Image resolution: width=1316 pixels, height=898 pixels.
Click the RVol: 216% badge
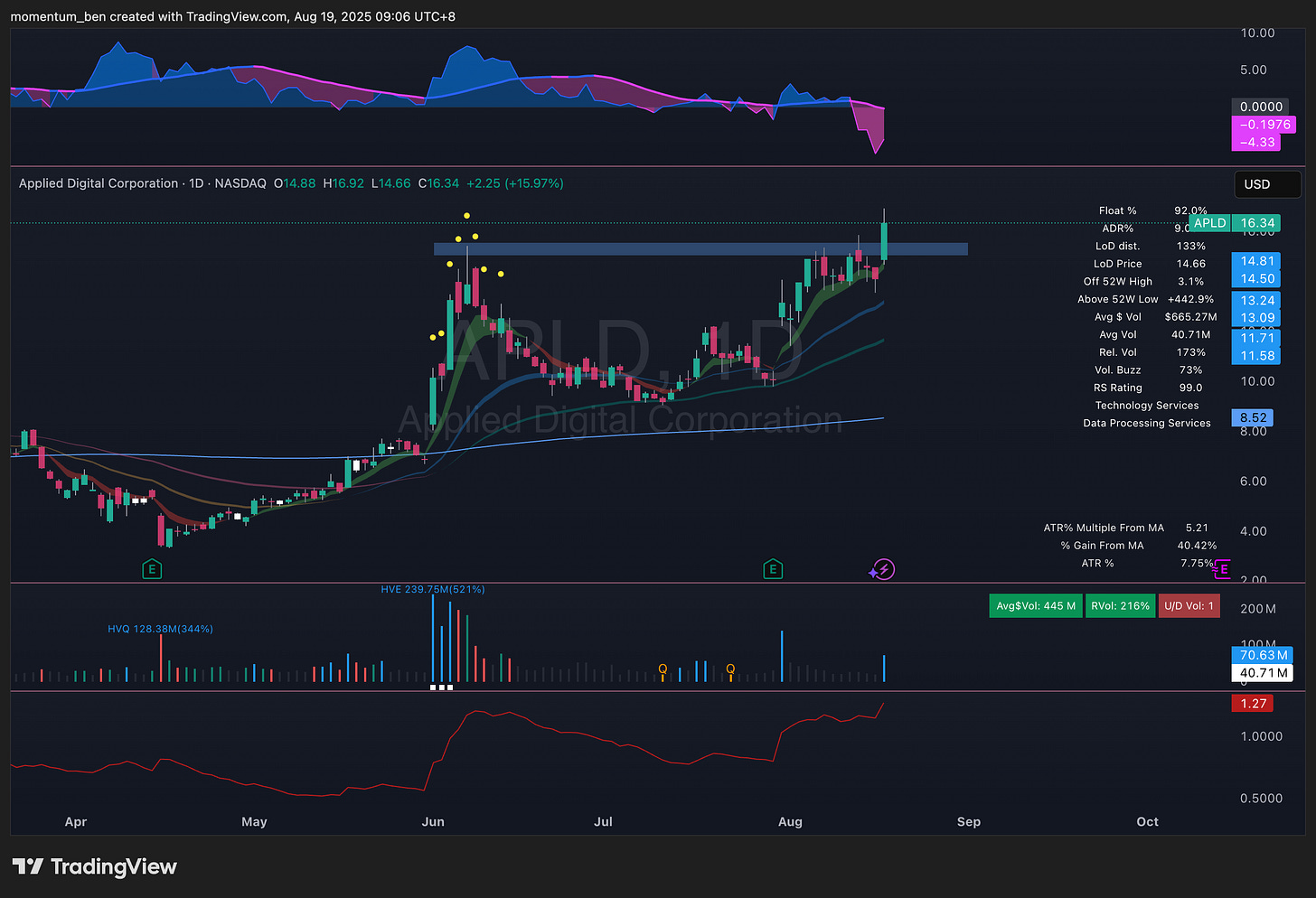pos(1120,606)
